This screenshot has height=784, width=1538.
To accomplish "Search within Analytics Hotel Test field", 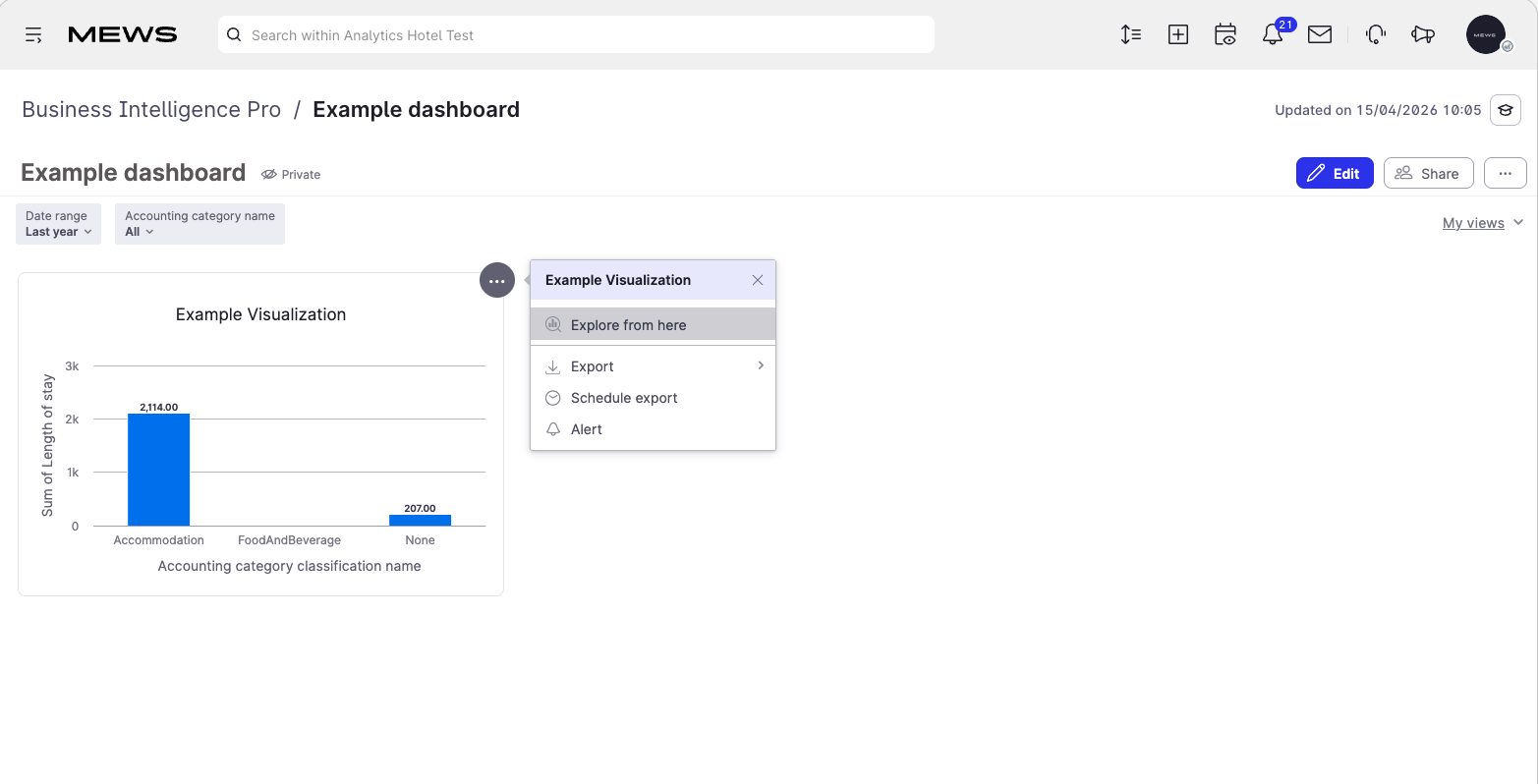I will tap(576, 35).
